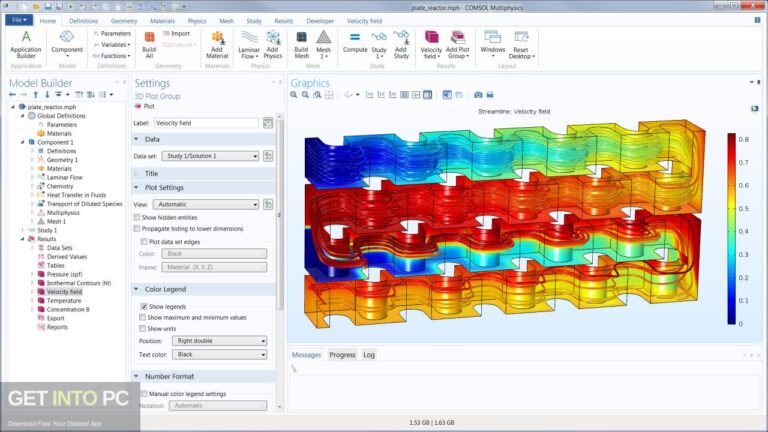
Task: Click the Label input field
Action: (x=206, y=123)
